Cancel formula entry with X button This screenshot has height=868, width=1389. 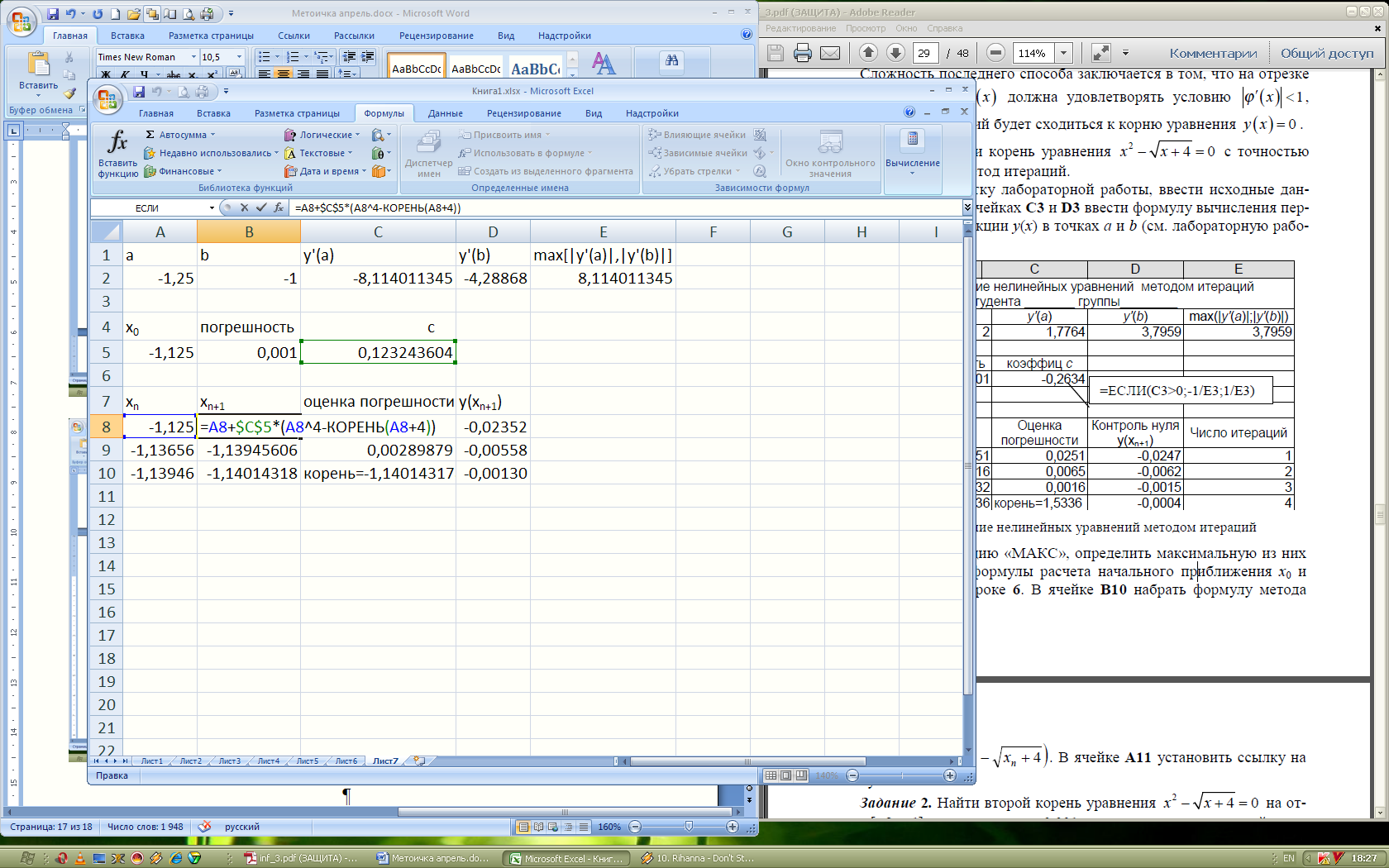tap(246, 207)
